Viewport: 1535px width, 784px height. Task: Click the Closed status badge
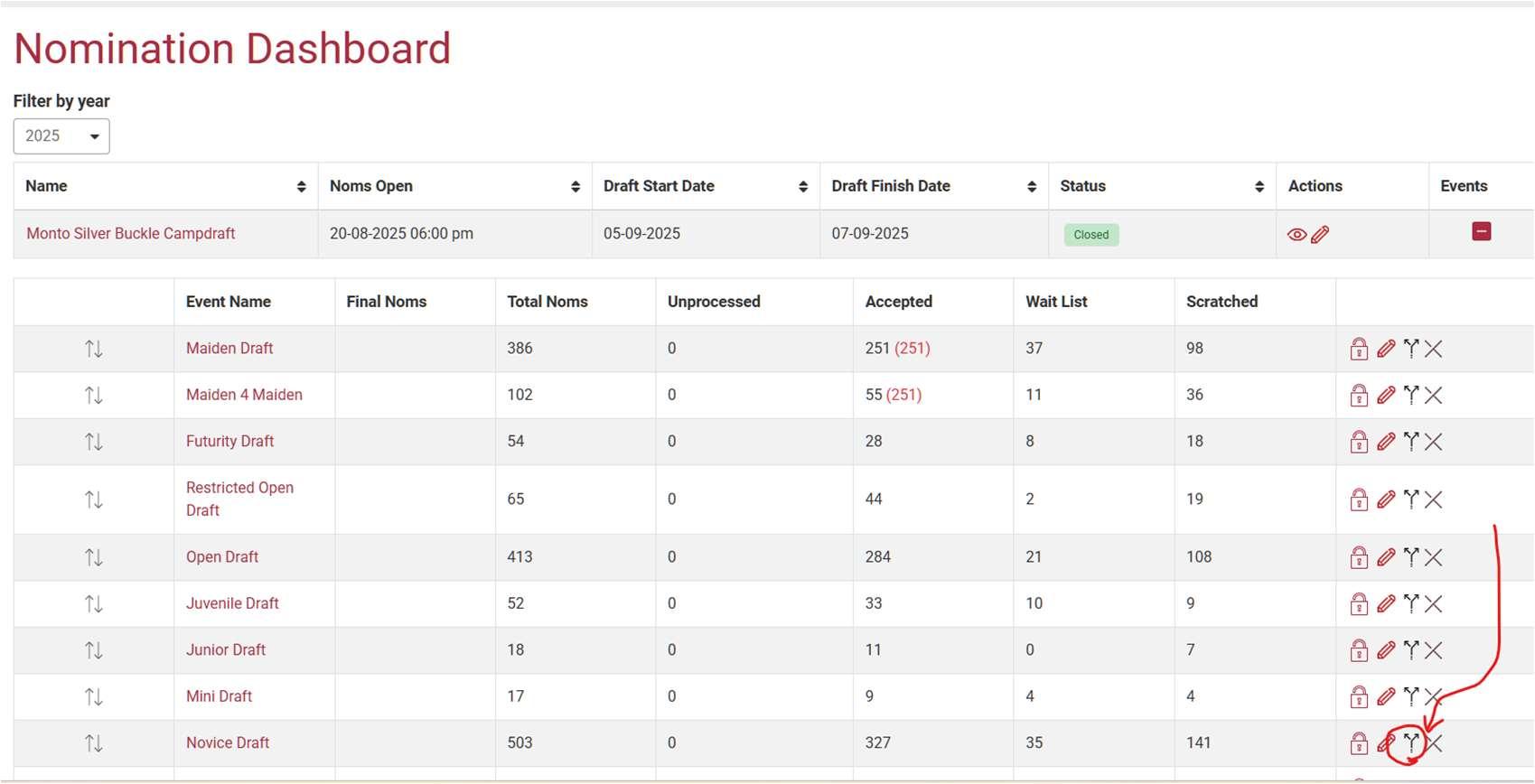1091,235
